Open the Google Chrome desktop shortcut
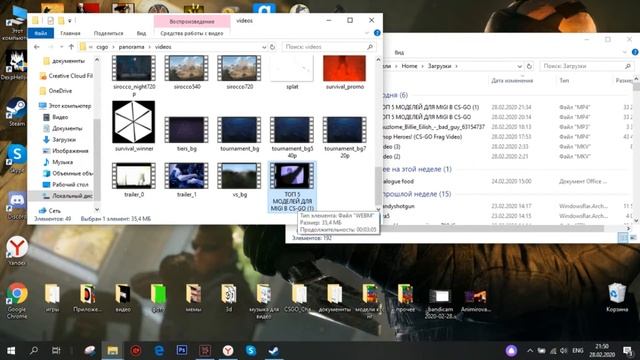 tap(17, 300)
